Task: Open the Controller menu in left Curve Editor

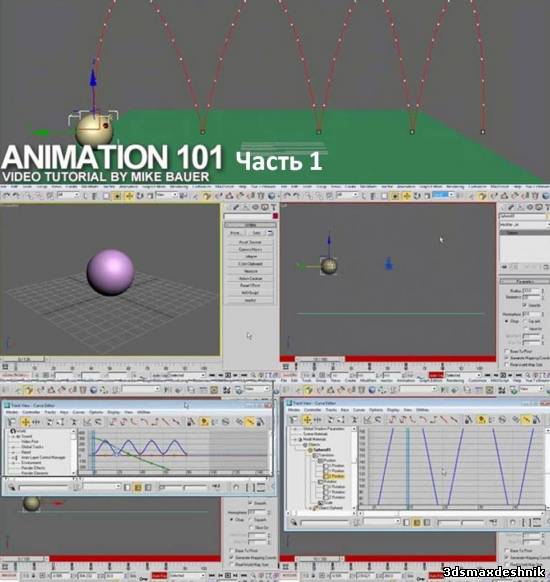Action: 31,412
